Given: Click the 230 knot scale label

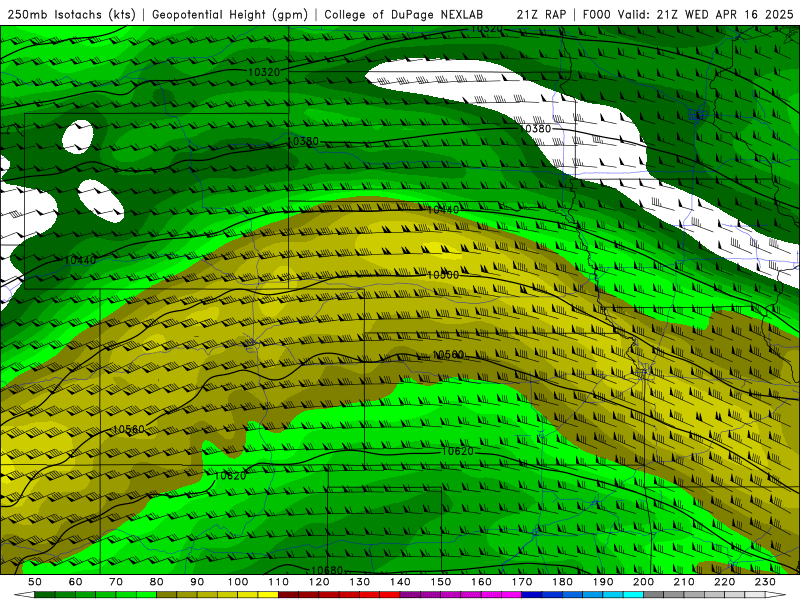Looking at the screenshot, I should (765, 582).
